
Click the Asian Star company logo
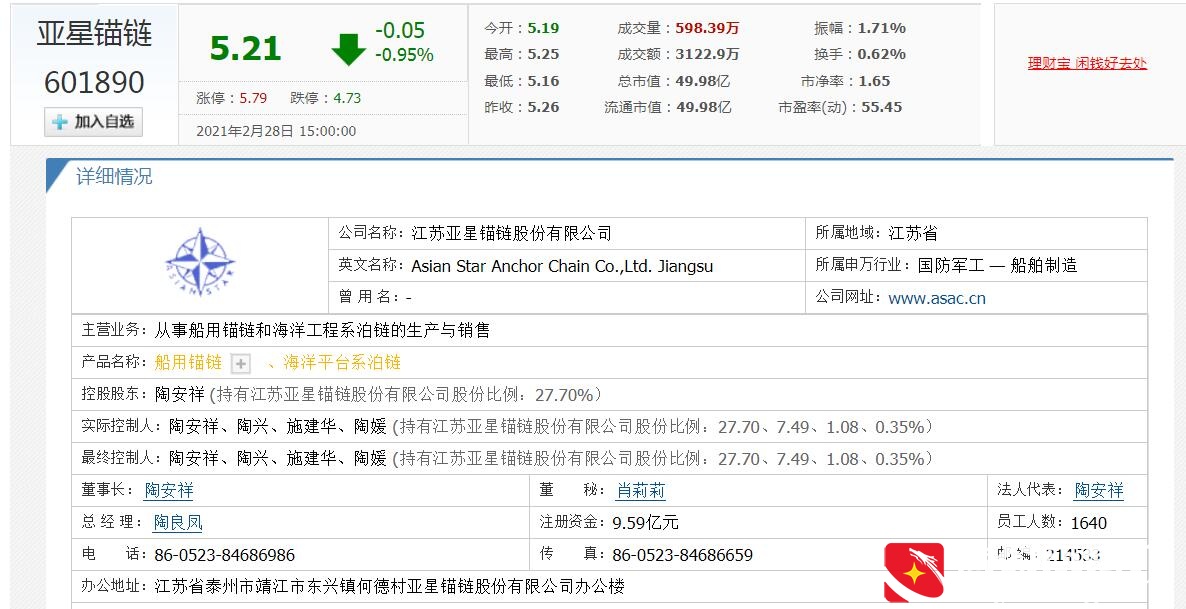200,264
